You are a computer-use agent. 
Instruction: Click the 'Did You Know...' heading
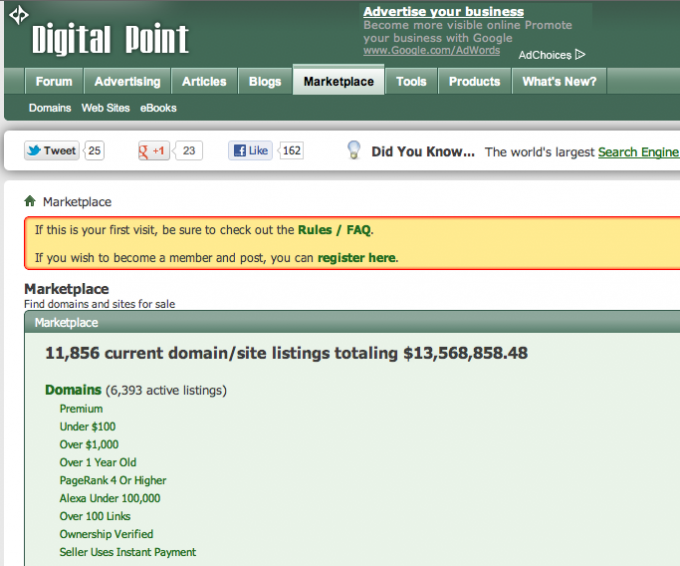pyautogui.click(x=423, y=152)
